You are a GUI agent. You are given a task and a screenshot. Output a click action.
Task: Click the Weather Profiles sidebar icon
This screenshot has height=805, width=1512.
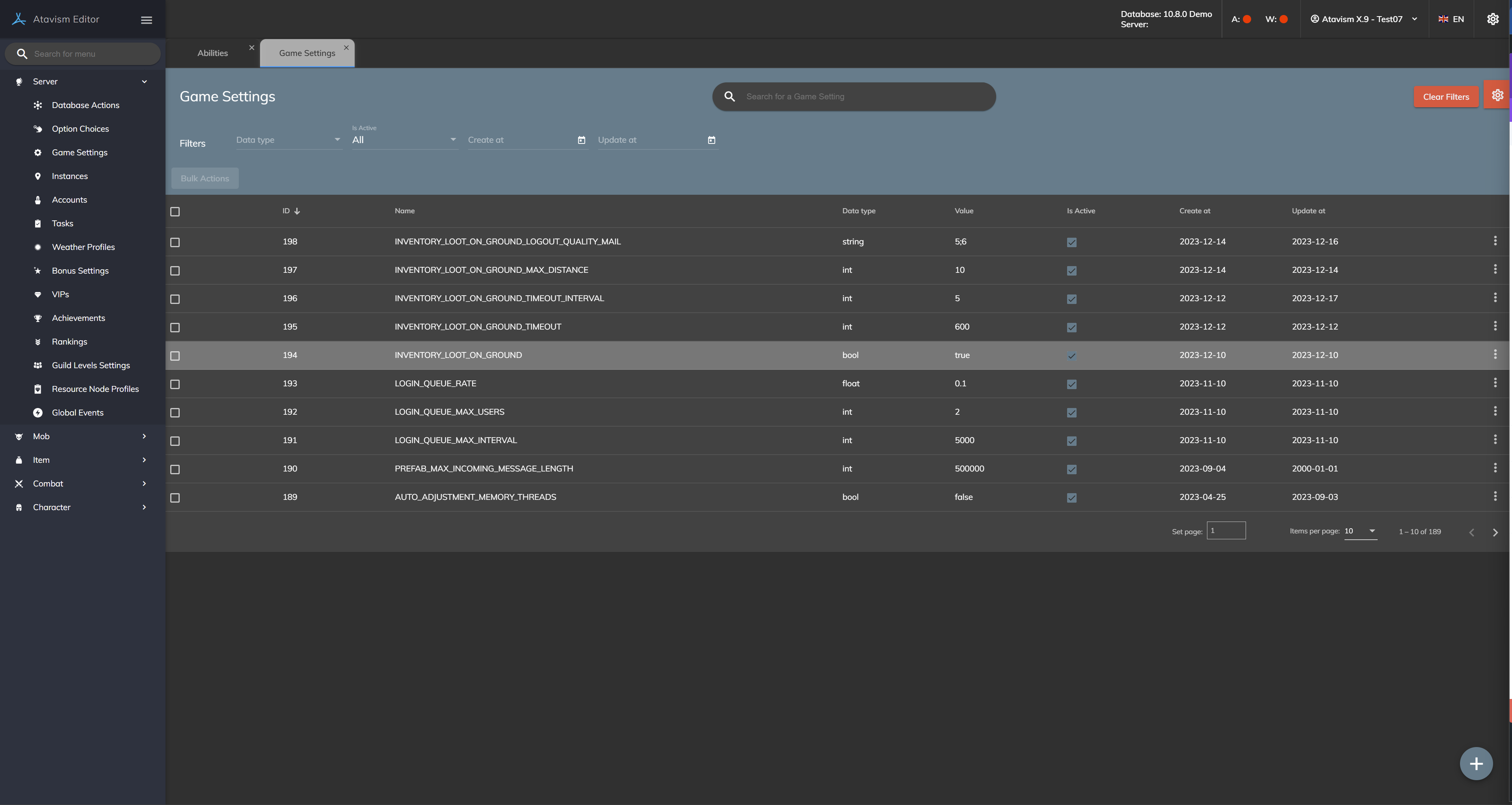tap(38, 247)
